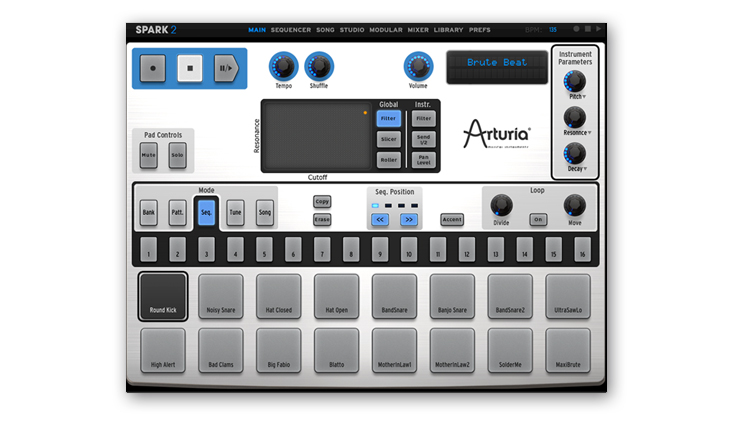Open the Pitch parameter dropdown arrow
This screenshot has width=750, height=422.
[x=585, y=97]
